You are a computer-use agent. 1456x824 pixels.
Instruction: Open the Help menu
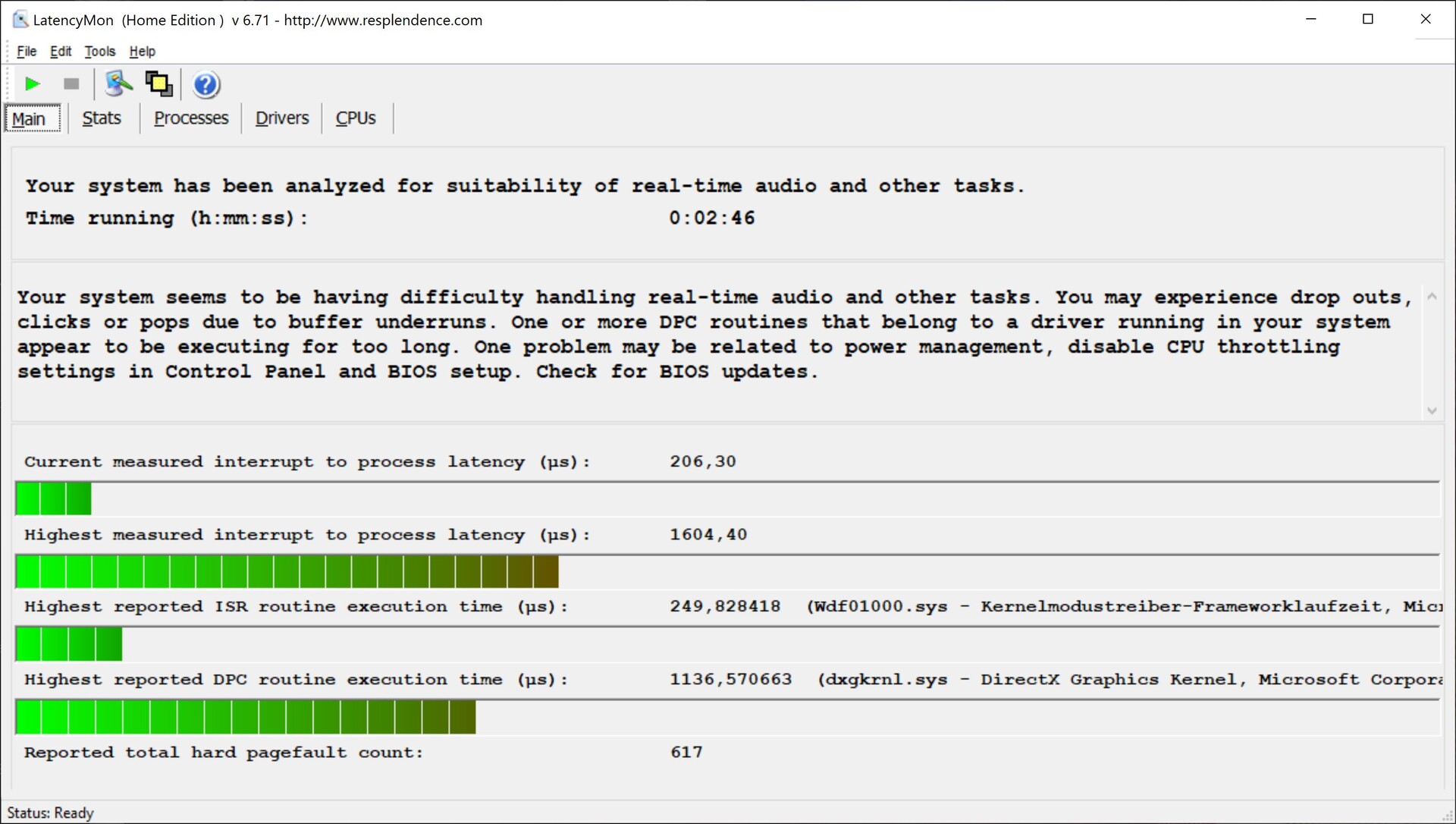142,52
